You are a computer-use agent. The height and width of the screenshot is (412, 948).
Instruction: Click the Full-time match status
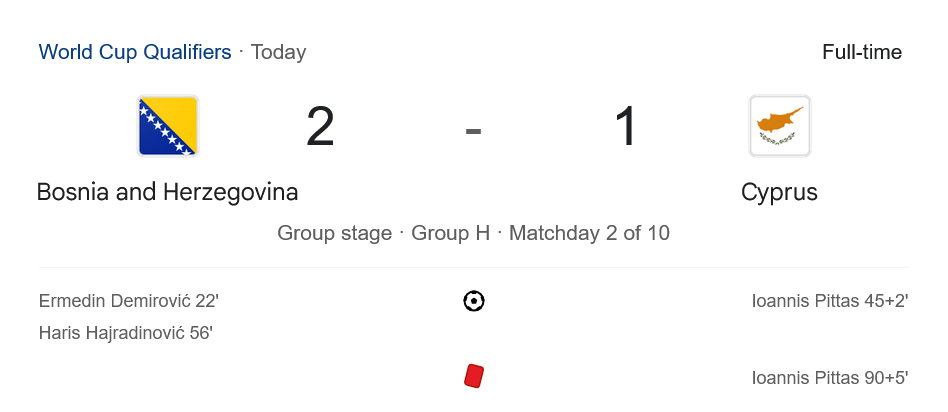(862, 52)
